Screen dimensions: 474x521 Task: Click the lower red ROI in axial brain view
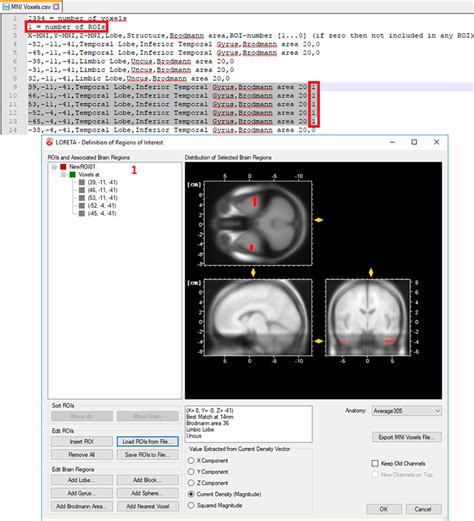(x=251, y=247)
